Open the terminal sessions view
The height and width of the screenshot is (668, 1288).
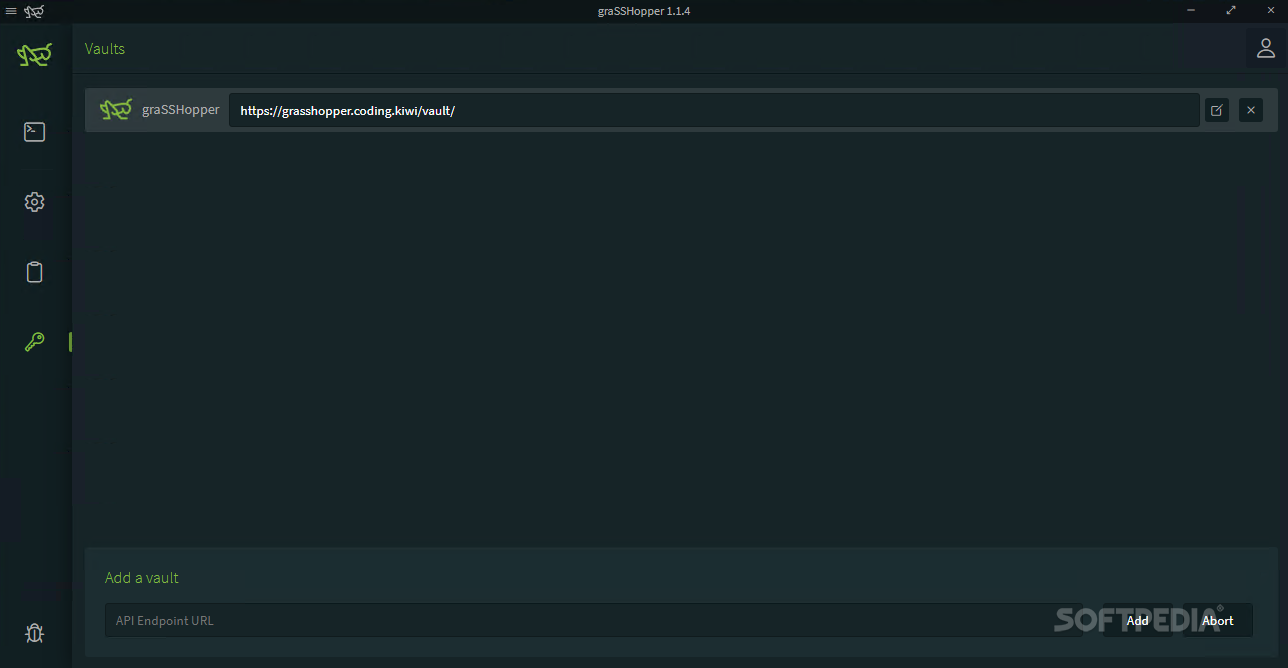pos(35,131)
